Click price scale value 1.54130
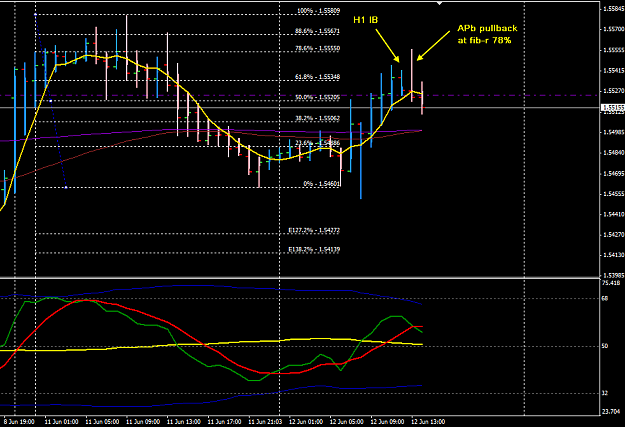This screenshot has height=427, width=625. tap(613, 255)
